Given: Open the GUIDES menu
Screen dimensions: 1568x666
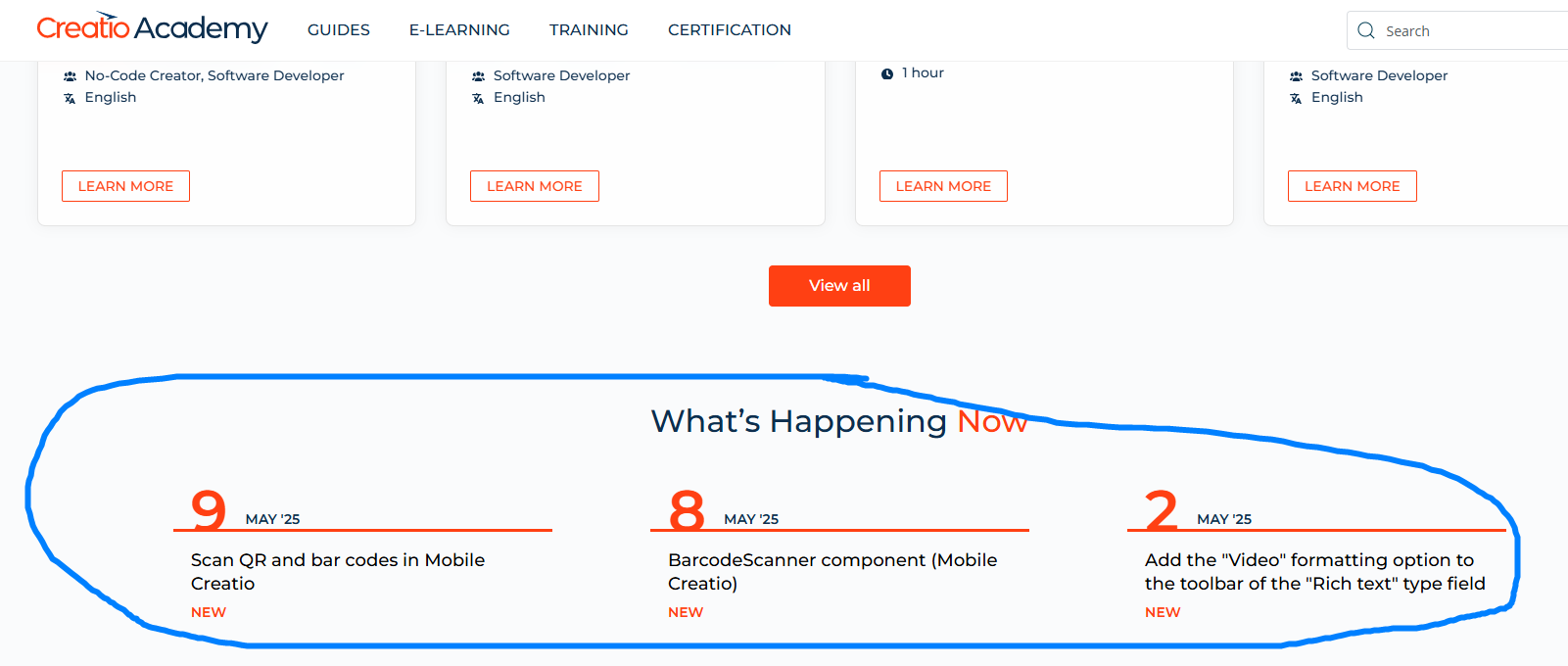Looking at the screenshot, I should [x=339, y=30].
